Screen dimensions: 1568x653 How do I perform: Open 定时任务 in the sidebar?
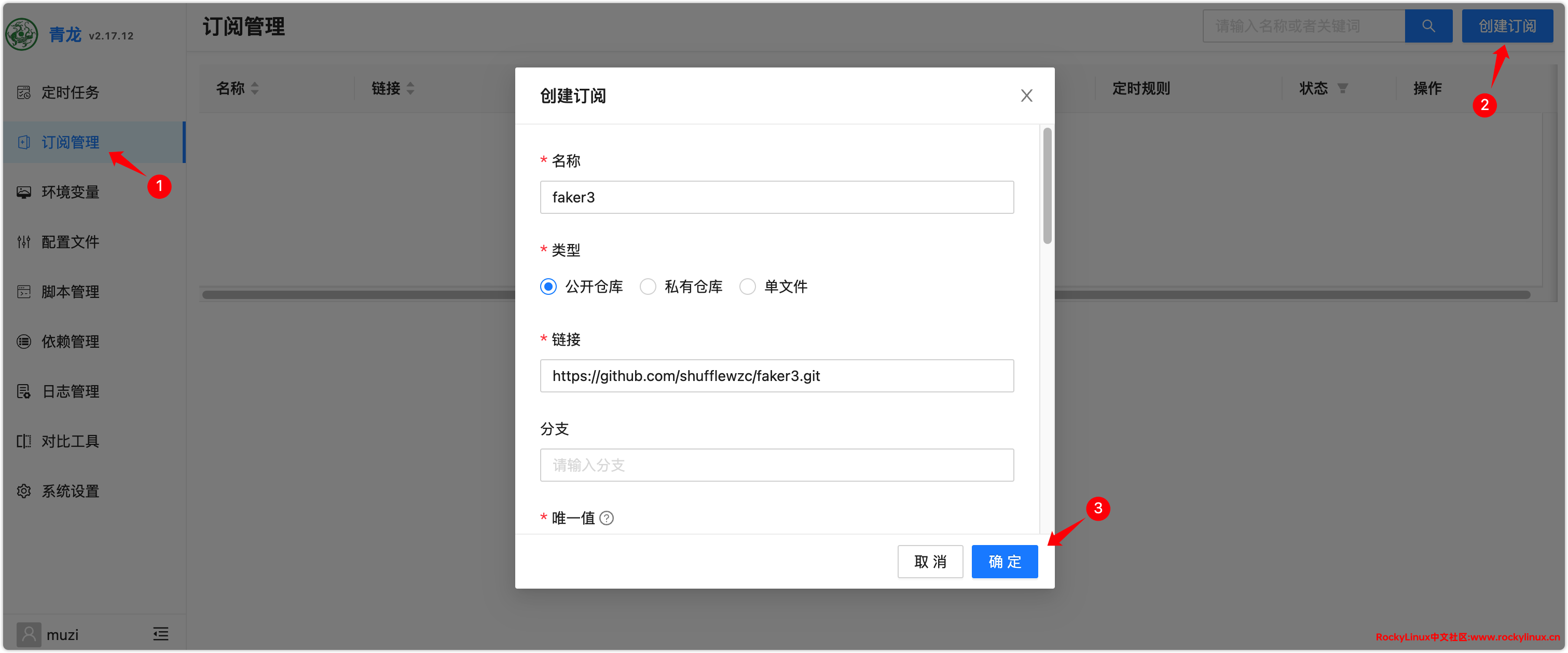pyautogui.click(x=70, y=92)
